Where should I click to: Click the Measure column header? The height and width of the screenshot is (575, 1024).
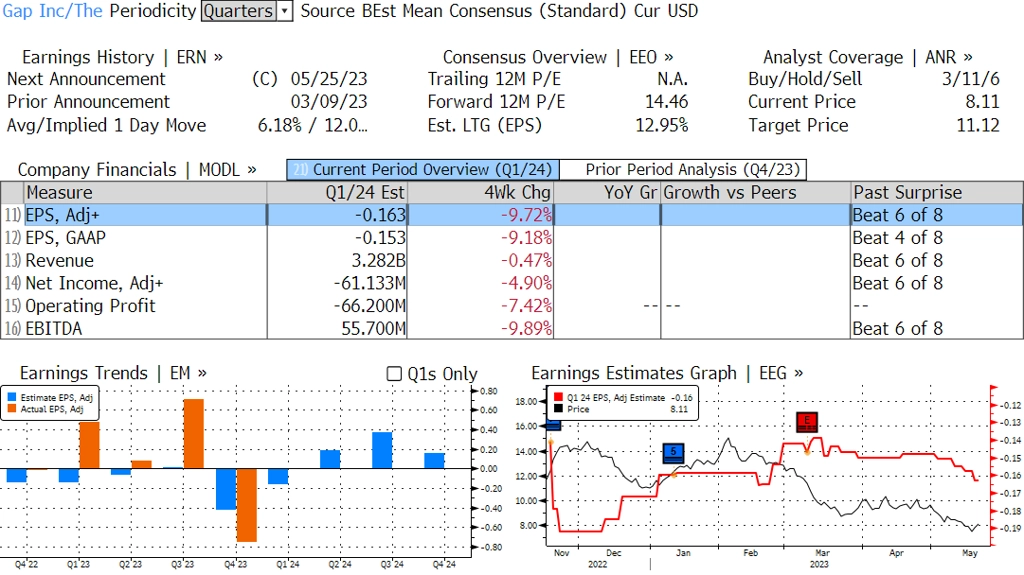click(x=145, y=193)
